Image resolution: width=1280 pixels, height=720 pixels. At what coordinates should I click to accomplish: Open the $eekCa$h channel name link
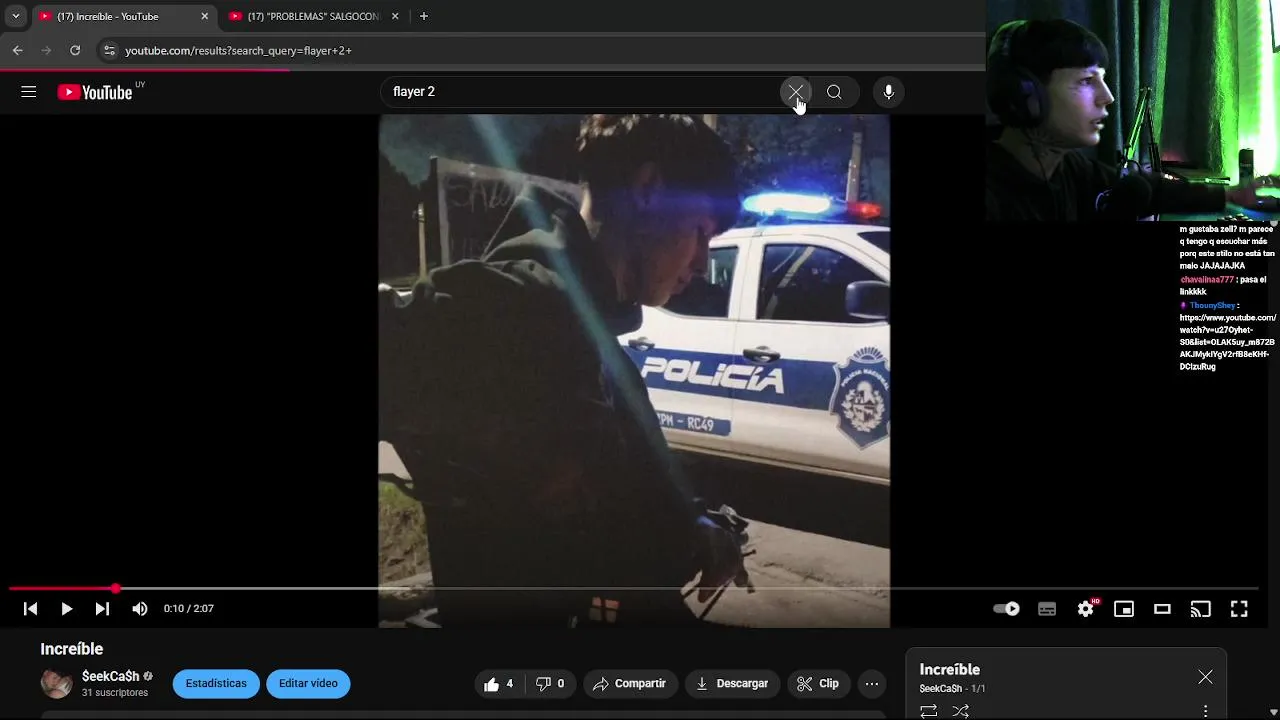click(x=111, y=677)
